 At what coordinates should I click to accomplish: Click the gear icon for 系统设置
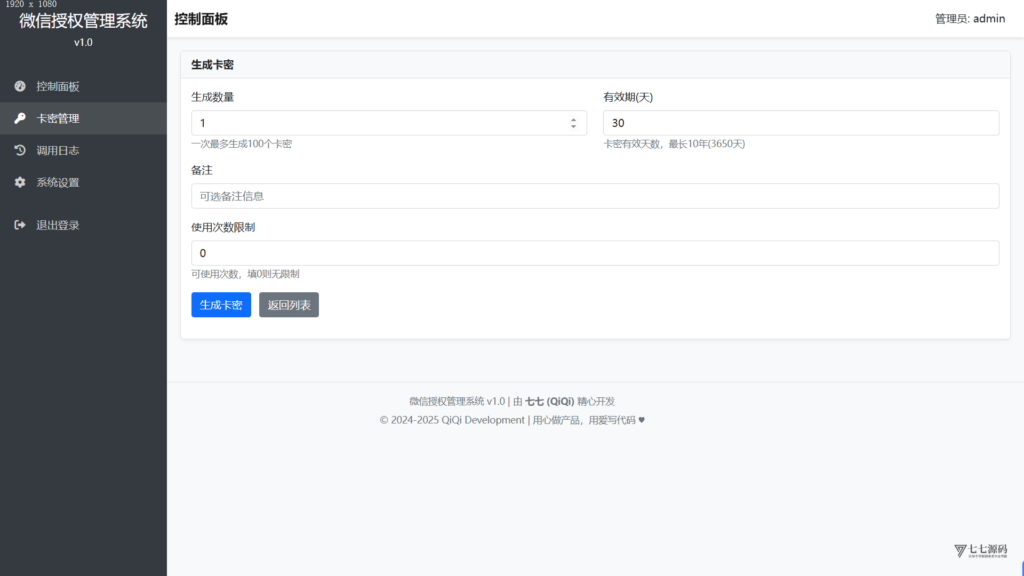coord(20,182)
